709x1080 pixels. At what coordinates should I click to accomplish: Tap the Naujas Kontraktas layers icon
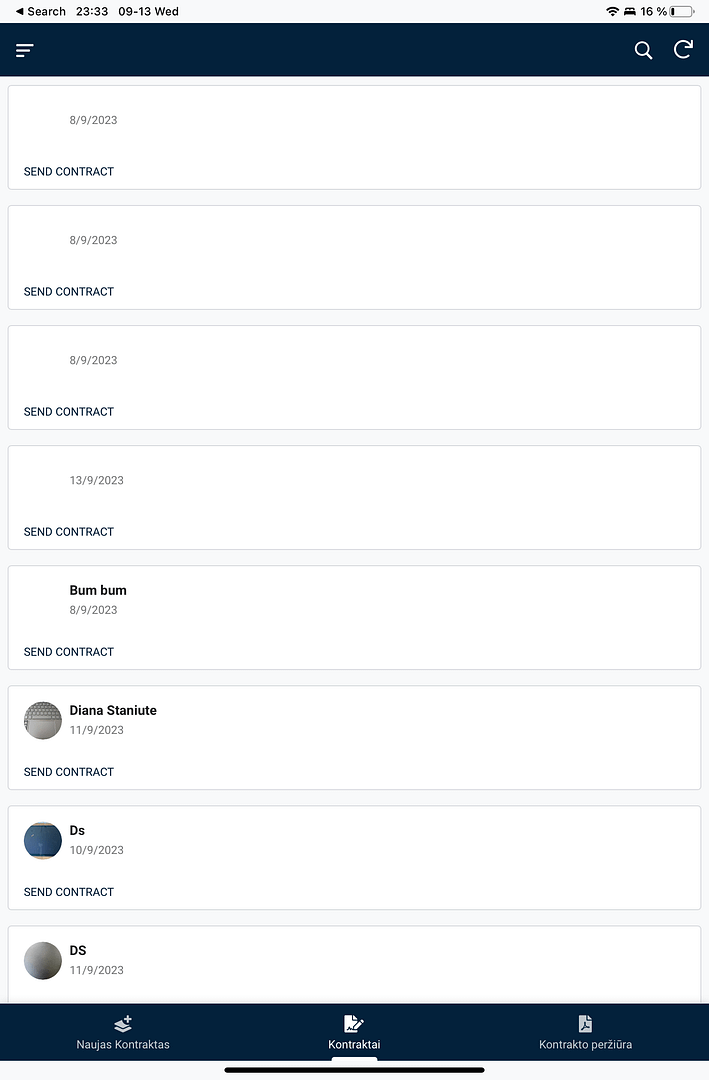[123, 1023]
